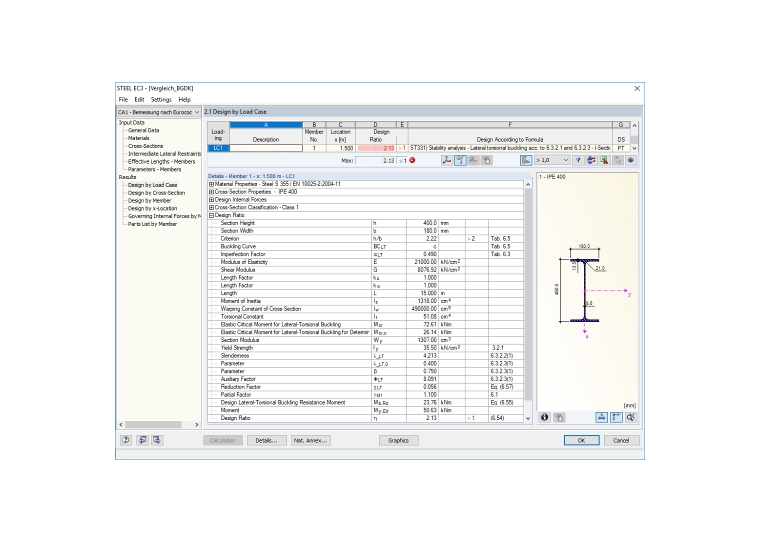Select Design by Cross-Section item
The width and height of the screenshot is (760, 542).
[157, 193]
